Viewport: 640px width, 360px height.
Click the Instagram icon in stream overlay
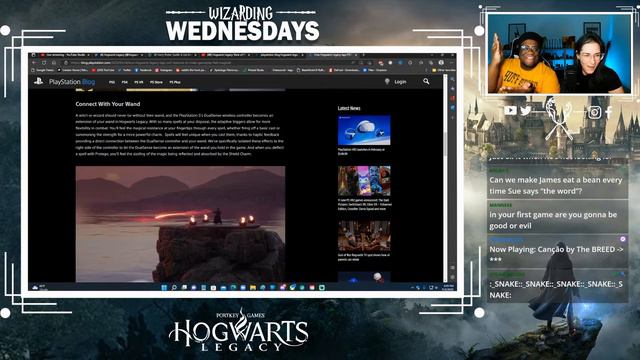pos(594,112)
